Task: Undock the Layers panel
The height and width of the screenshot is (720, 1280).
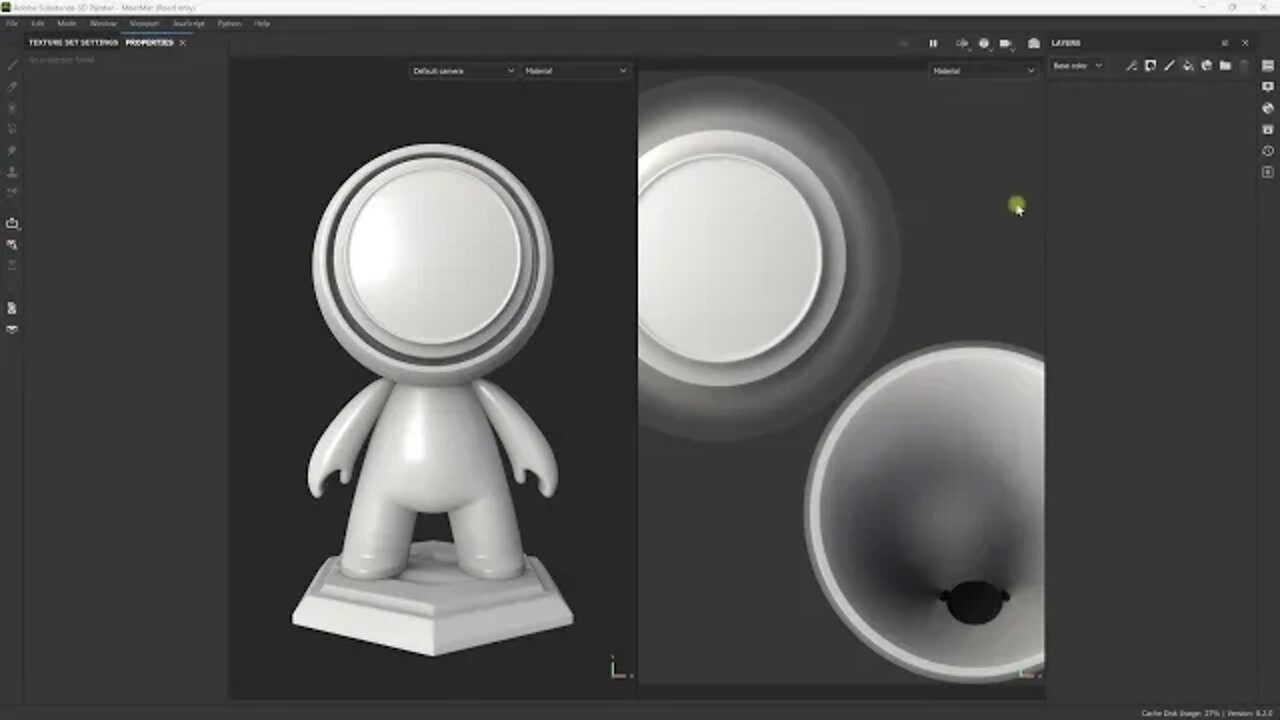Action: click(x=1224, y=43)
